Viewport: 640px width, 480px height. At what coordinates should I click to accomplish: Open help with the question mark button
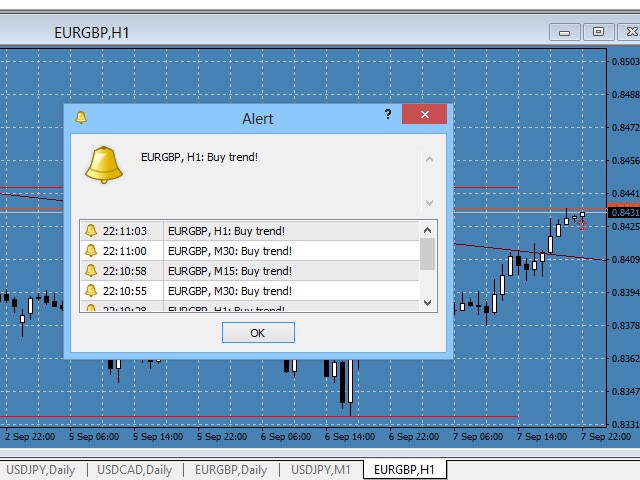(x=388, y=115)
